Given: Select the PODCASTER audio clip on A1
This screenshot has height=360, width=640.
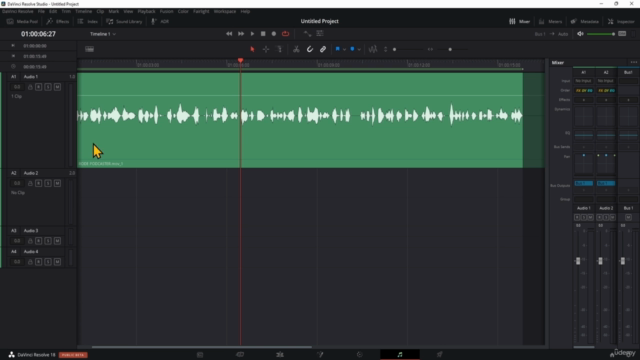Looking at the screenshot, I should point(300,120).
